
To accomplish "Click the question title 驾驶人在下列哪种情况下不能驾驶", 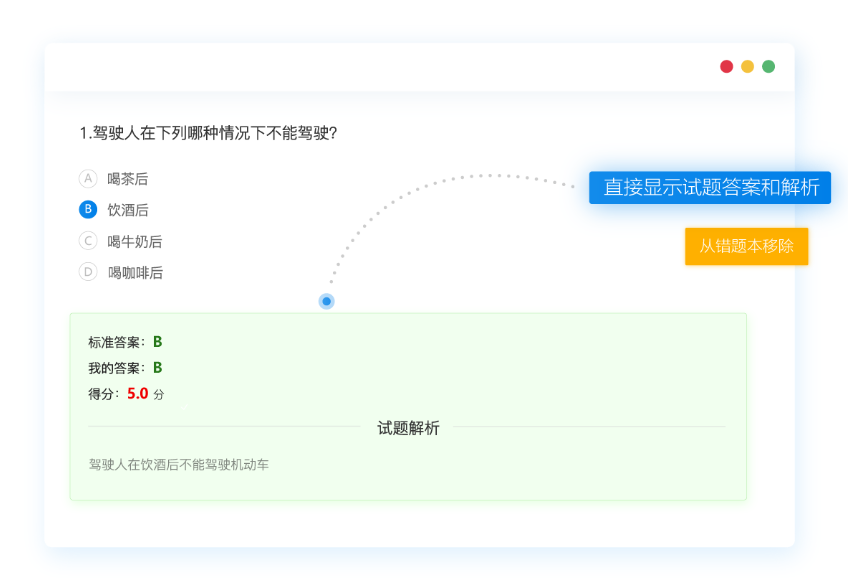I will click(208, 133).
